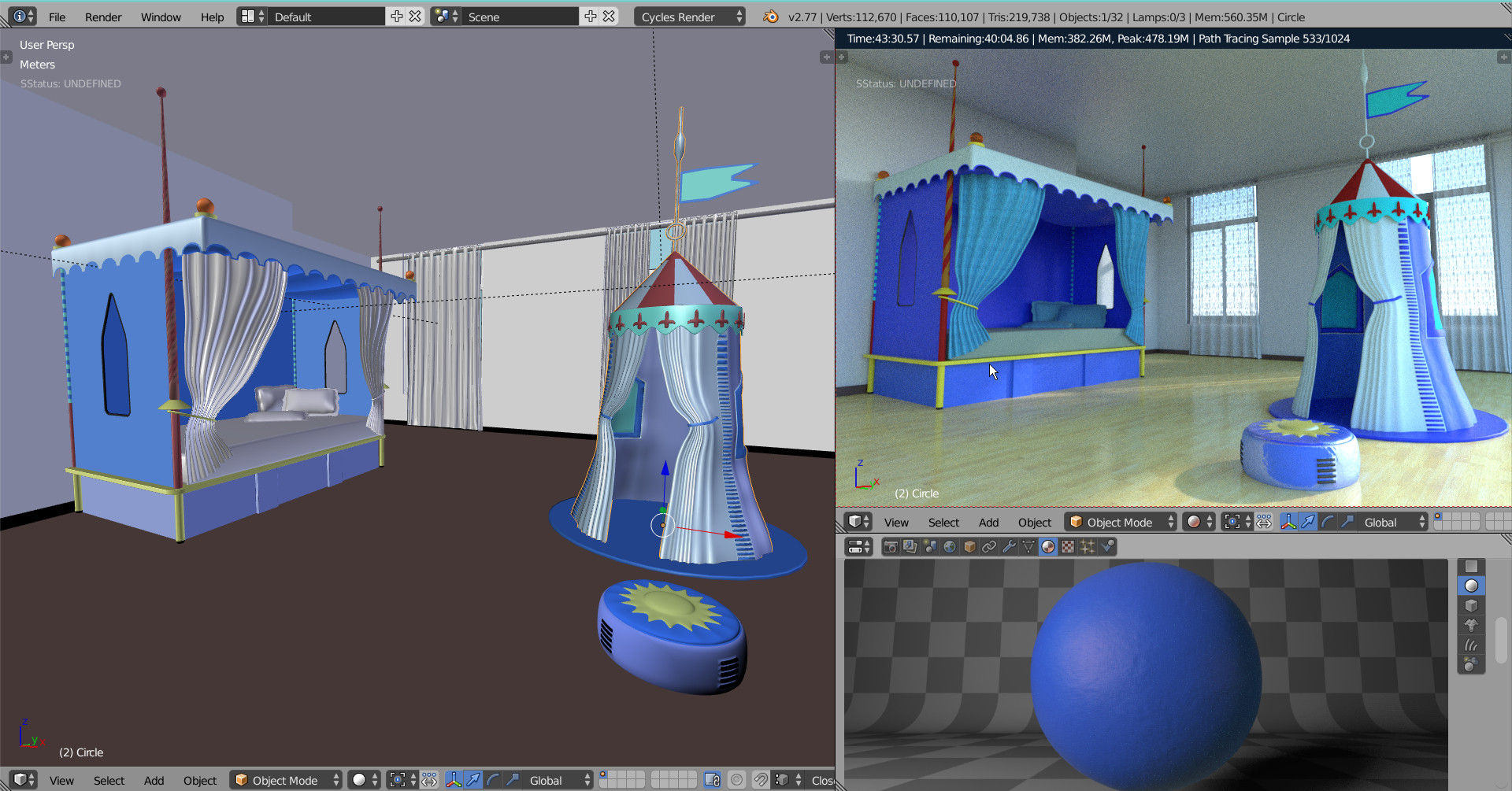
Task: Open the Cycles Render engine dropdown
Action: 690,17
